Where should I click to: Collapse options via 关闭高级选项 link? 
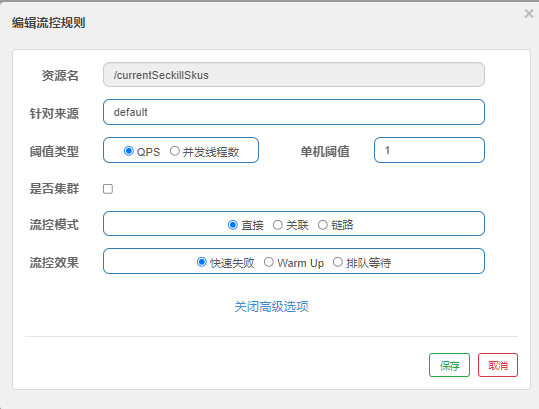click(x=271, y=307)
